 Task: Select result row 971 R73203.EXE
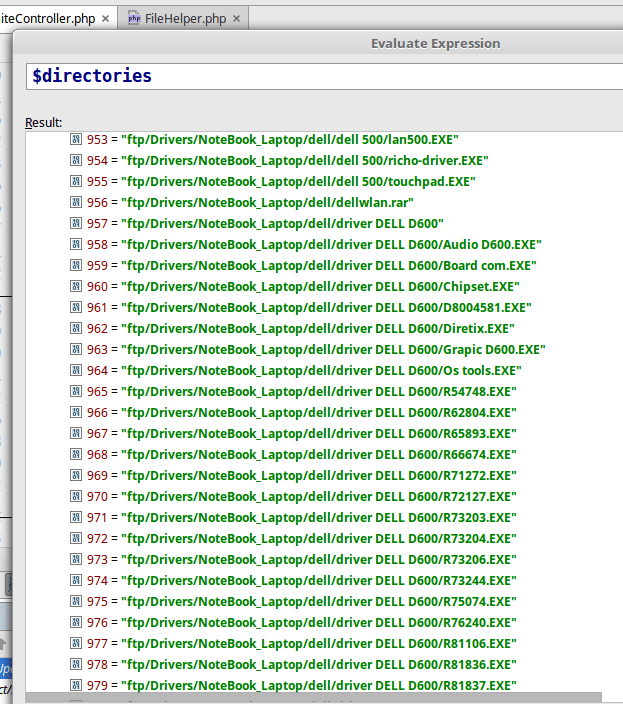tap(293, 518)
